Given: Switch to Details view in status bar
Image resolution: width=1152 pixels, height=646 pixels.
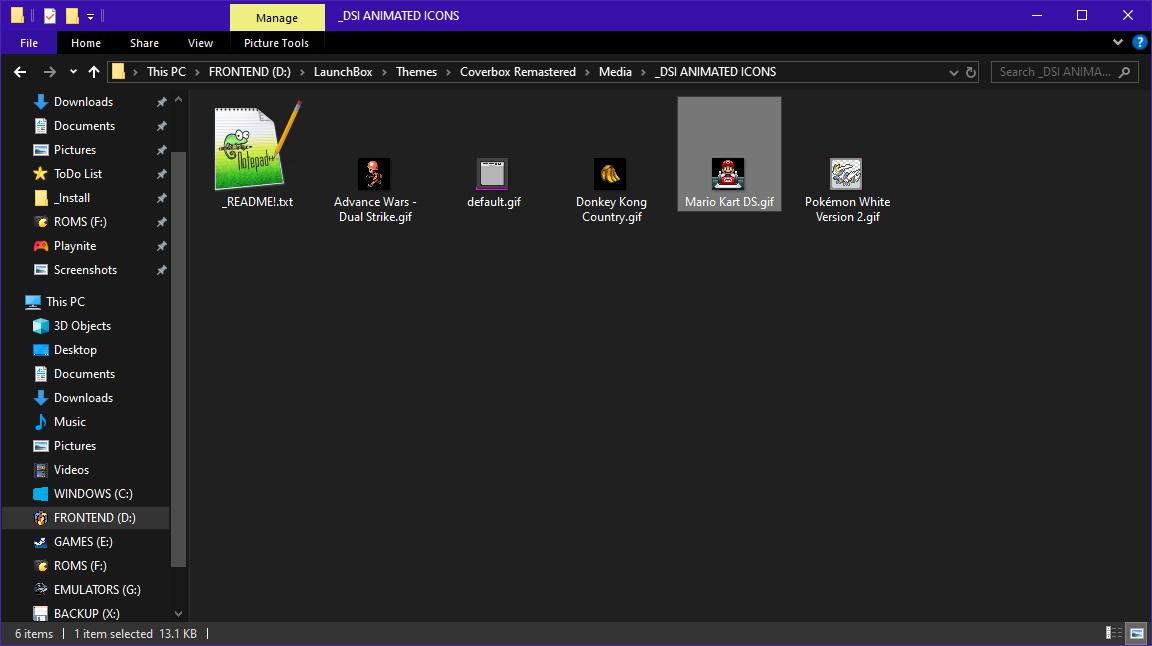Looking at the screenshot, I should pyautogui.click(x=1114, y=634).
